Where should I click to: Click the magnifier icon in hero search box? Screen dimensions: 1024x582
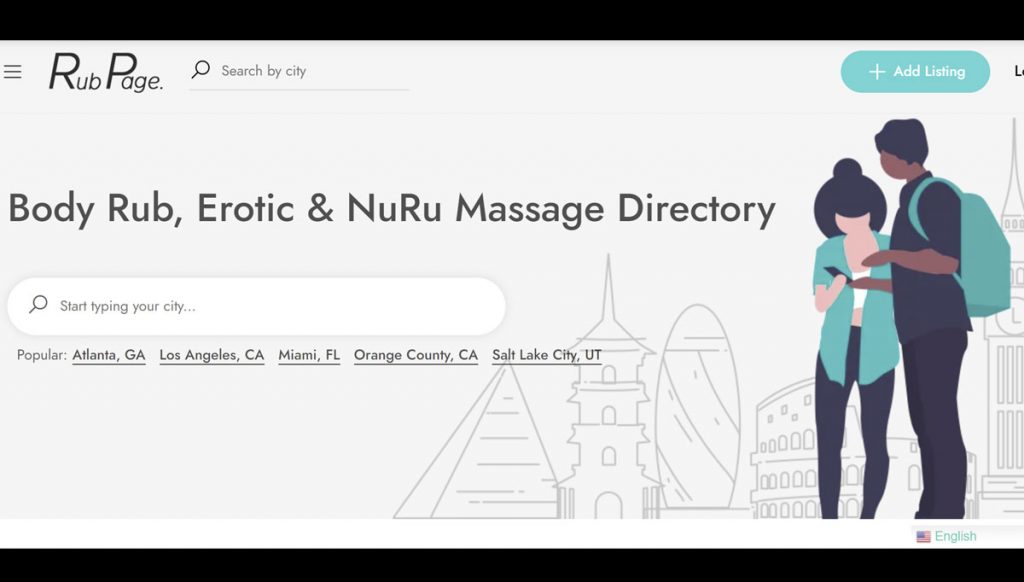tap(38, 305)
